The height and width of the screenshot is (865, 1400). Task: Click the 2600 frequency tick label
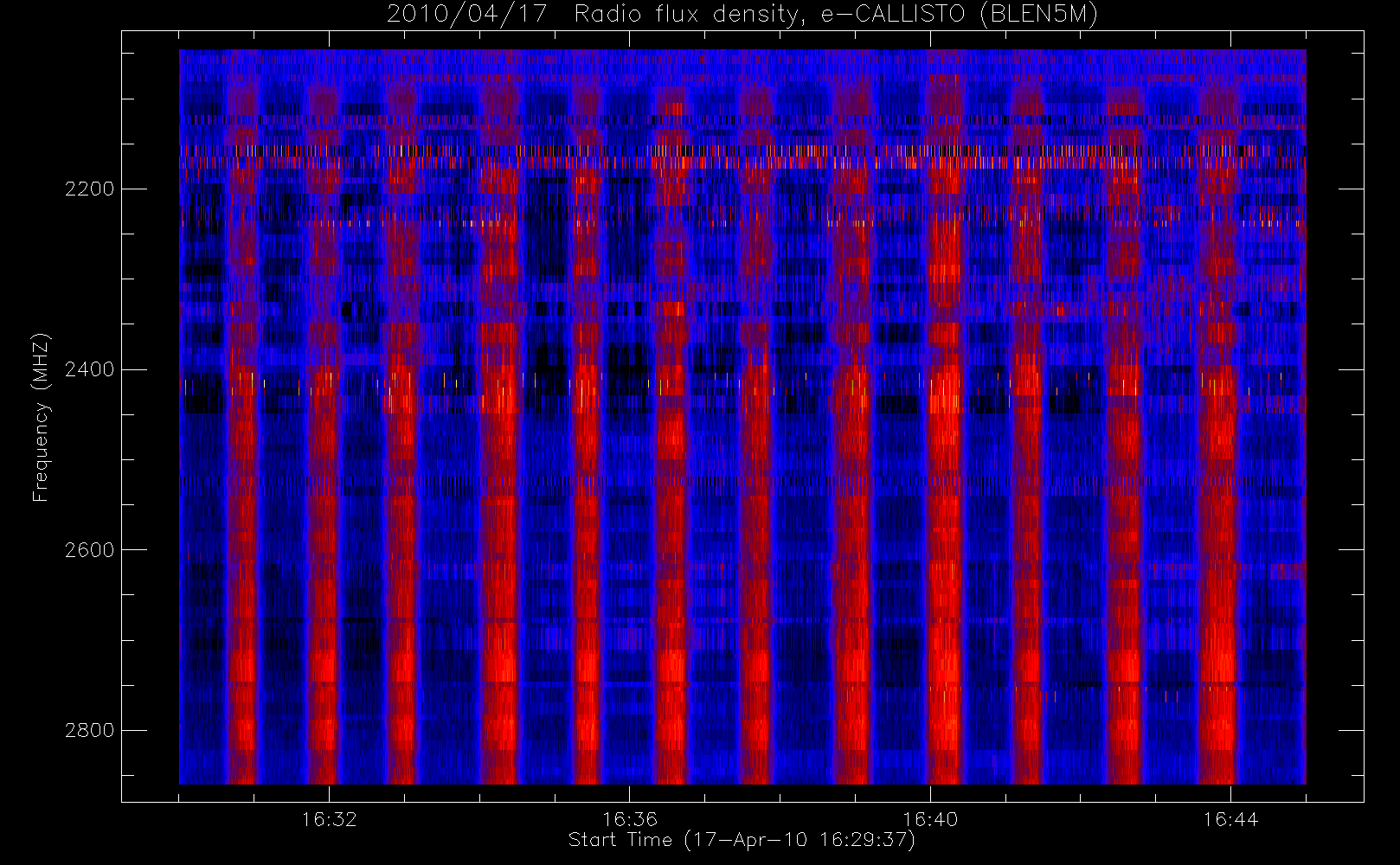[x=89, y=550]
